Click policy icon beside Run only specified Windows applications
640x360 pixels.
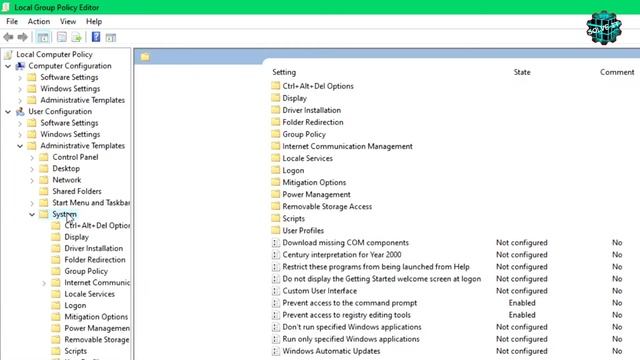coord(276,339)
